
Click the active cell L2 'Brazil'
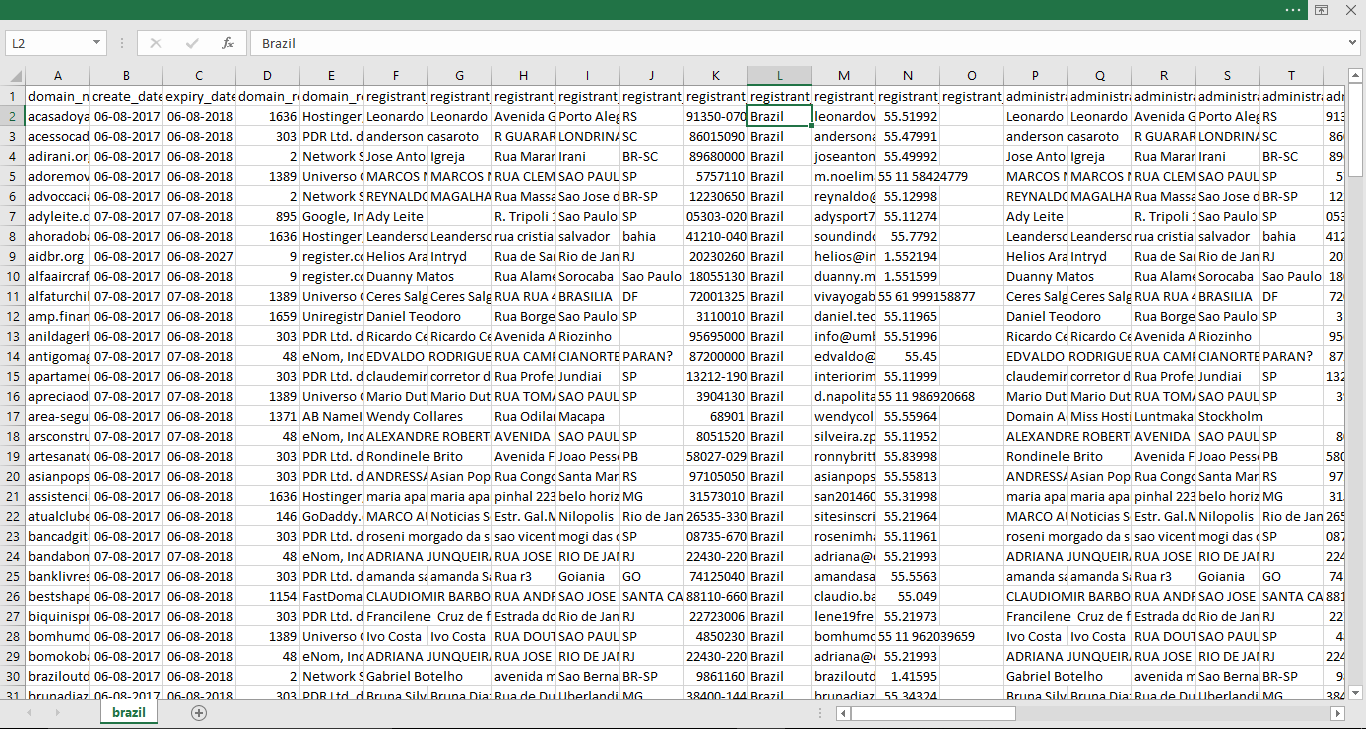tap(779, 116)
